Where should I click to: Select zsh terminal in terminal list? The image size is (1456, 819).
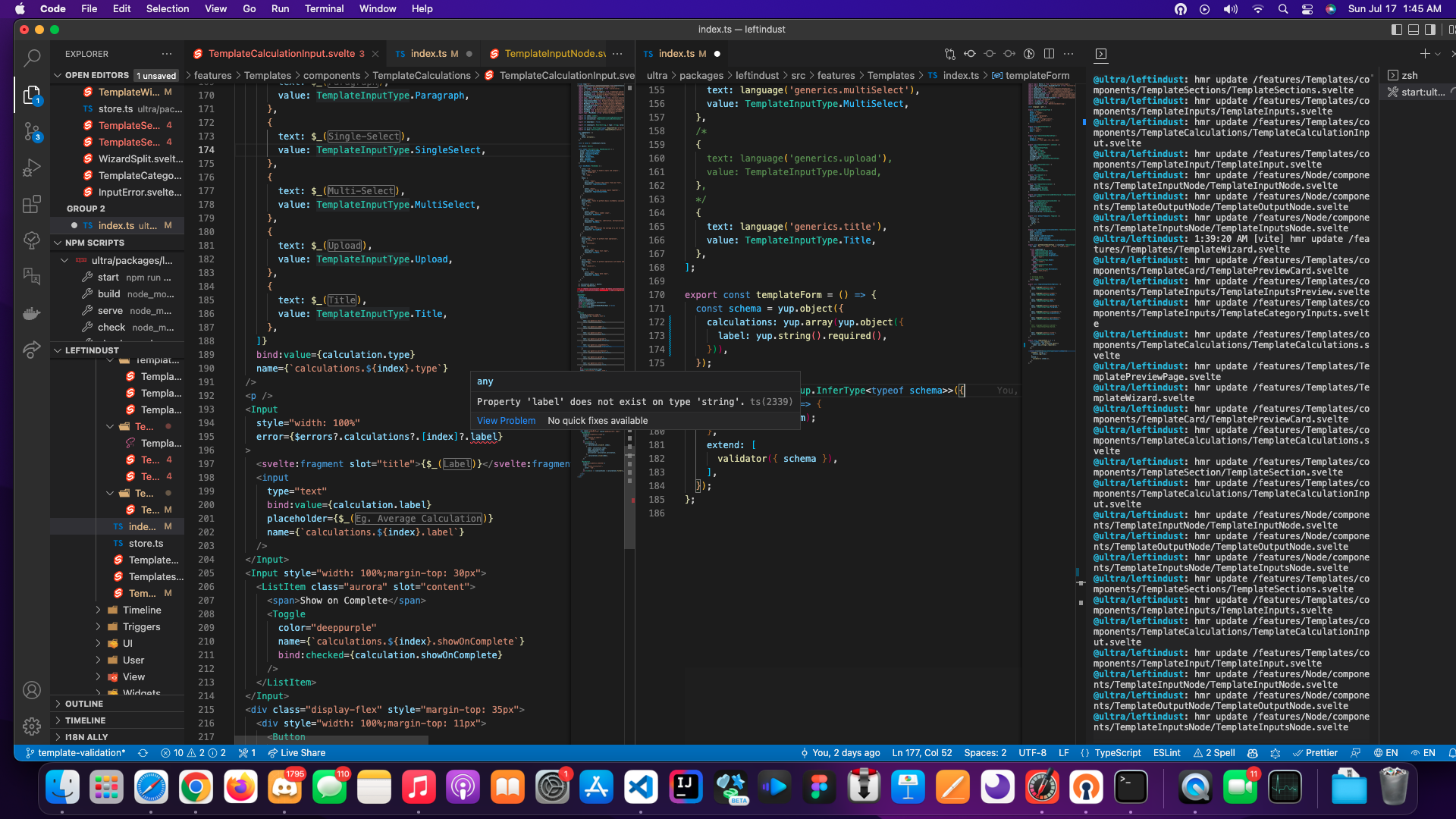(x=1410, y=75)
